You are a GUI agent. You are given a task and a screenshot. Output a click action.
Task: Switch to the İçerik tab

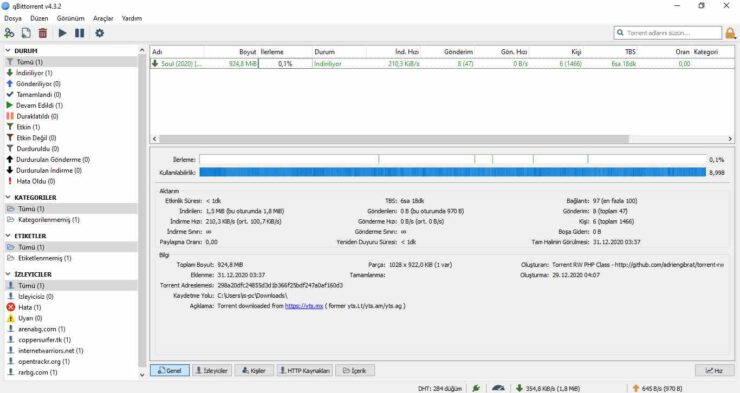tap(355, 371)
